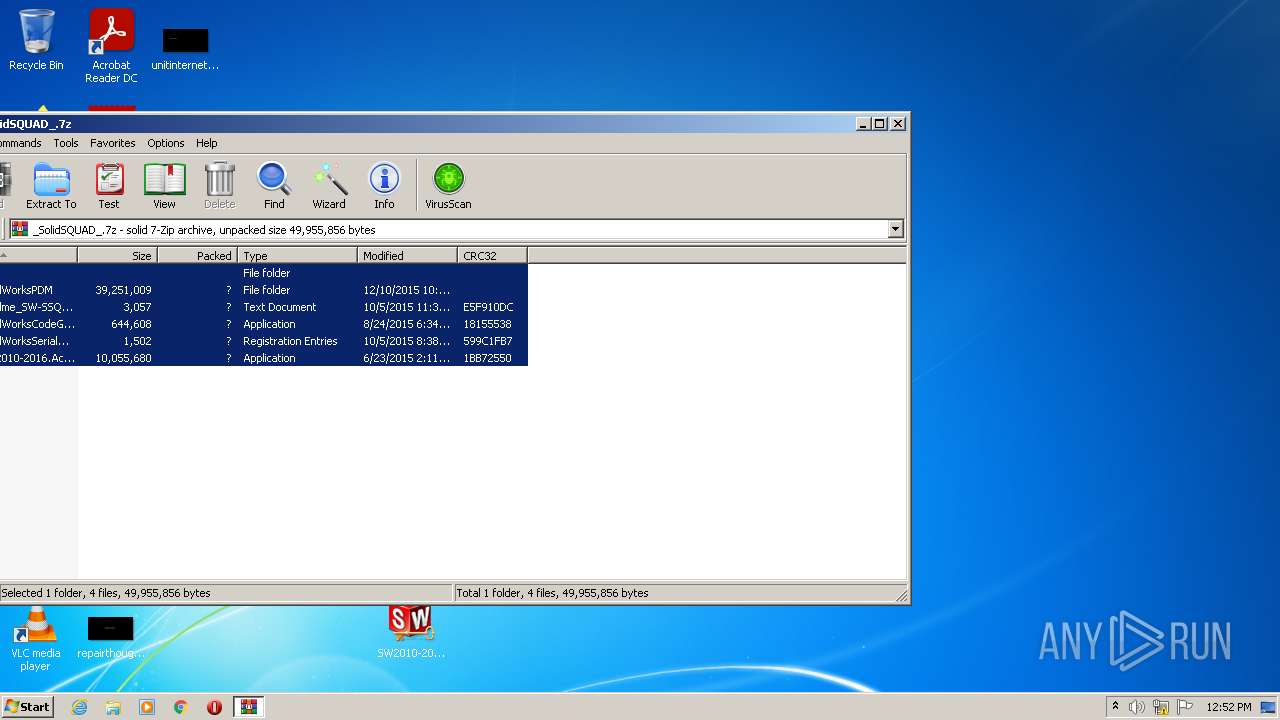Image resolution: width=1280 pixels, height=720 pixels.
Task: Run the Test archive tool
Action: 109,186
